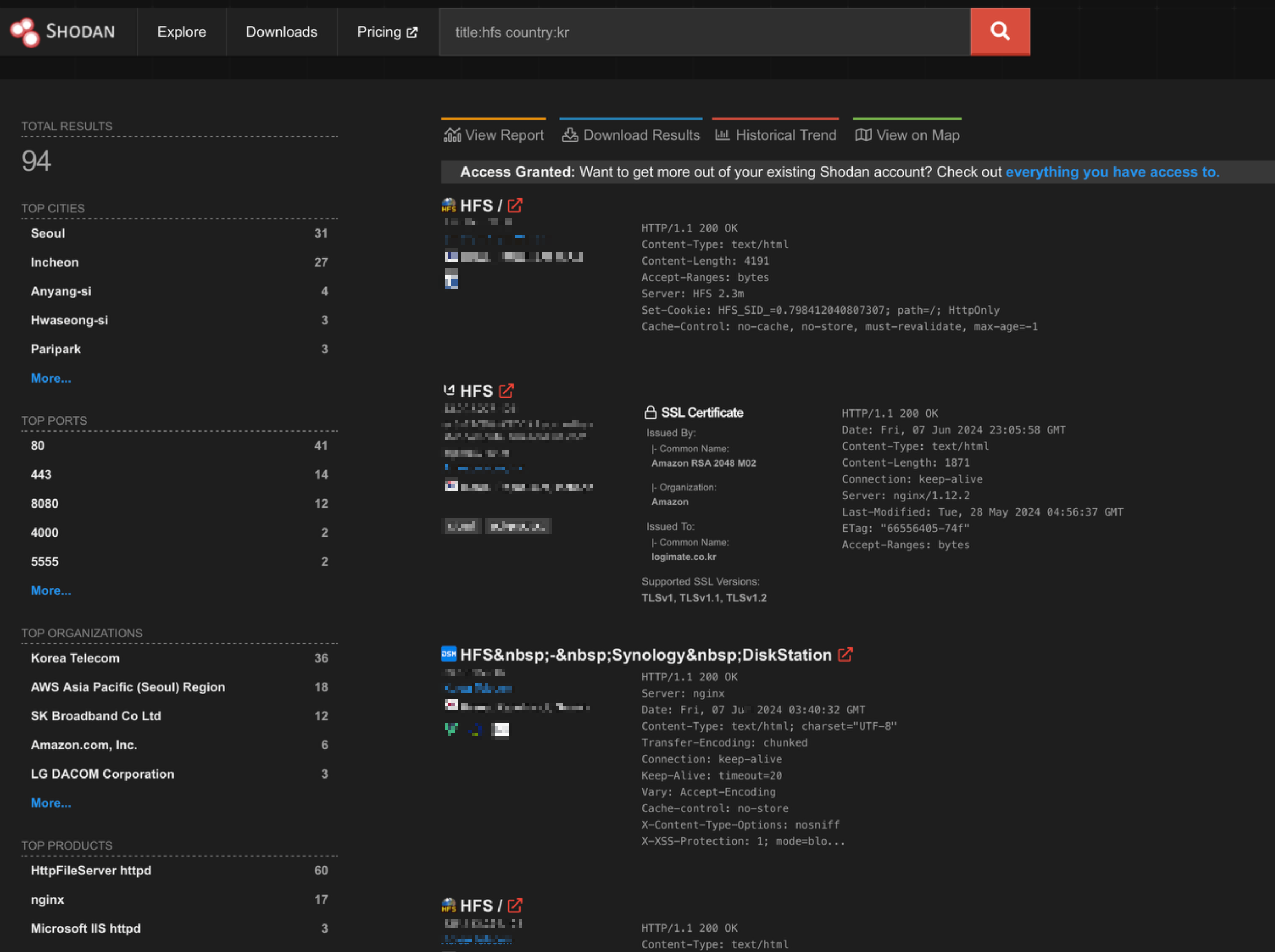Click the thumbnail icon below first result's location
Screen dimensions: 1275x952
pos(451,279)
